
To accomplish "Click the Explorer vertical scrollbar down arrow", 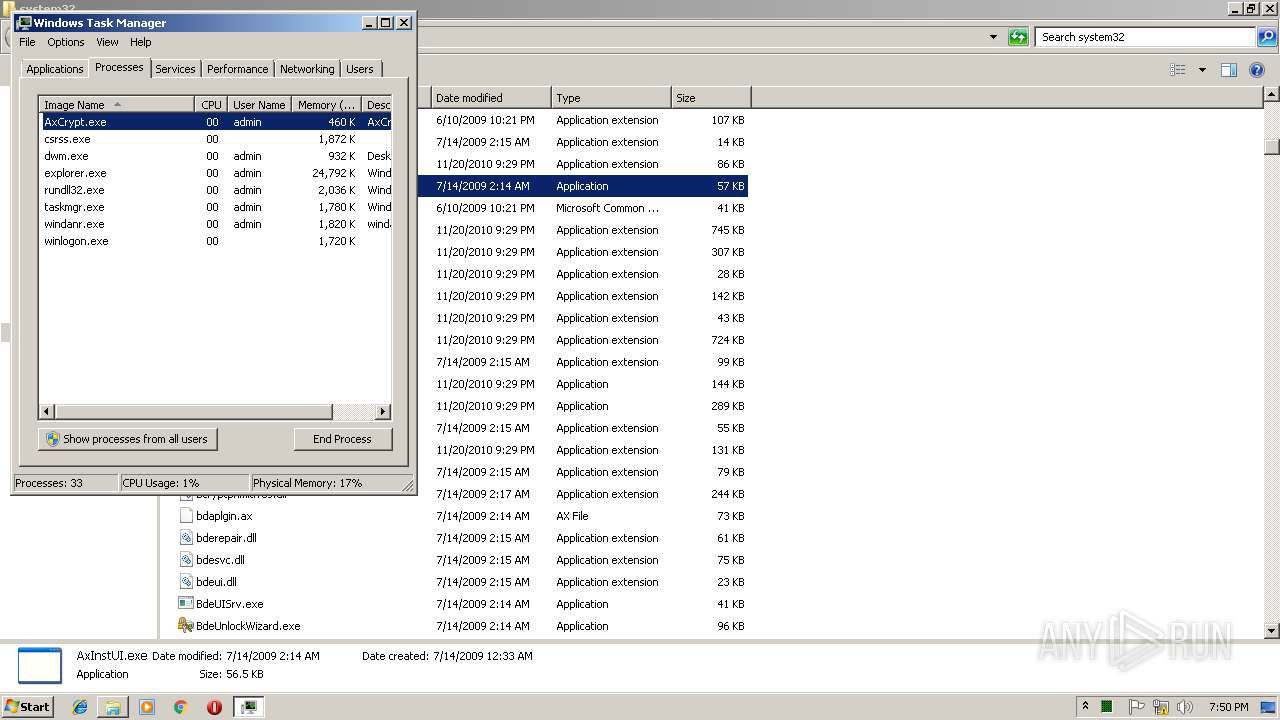I will (x=1271, y=631).
